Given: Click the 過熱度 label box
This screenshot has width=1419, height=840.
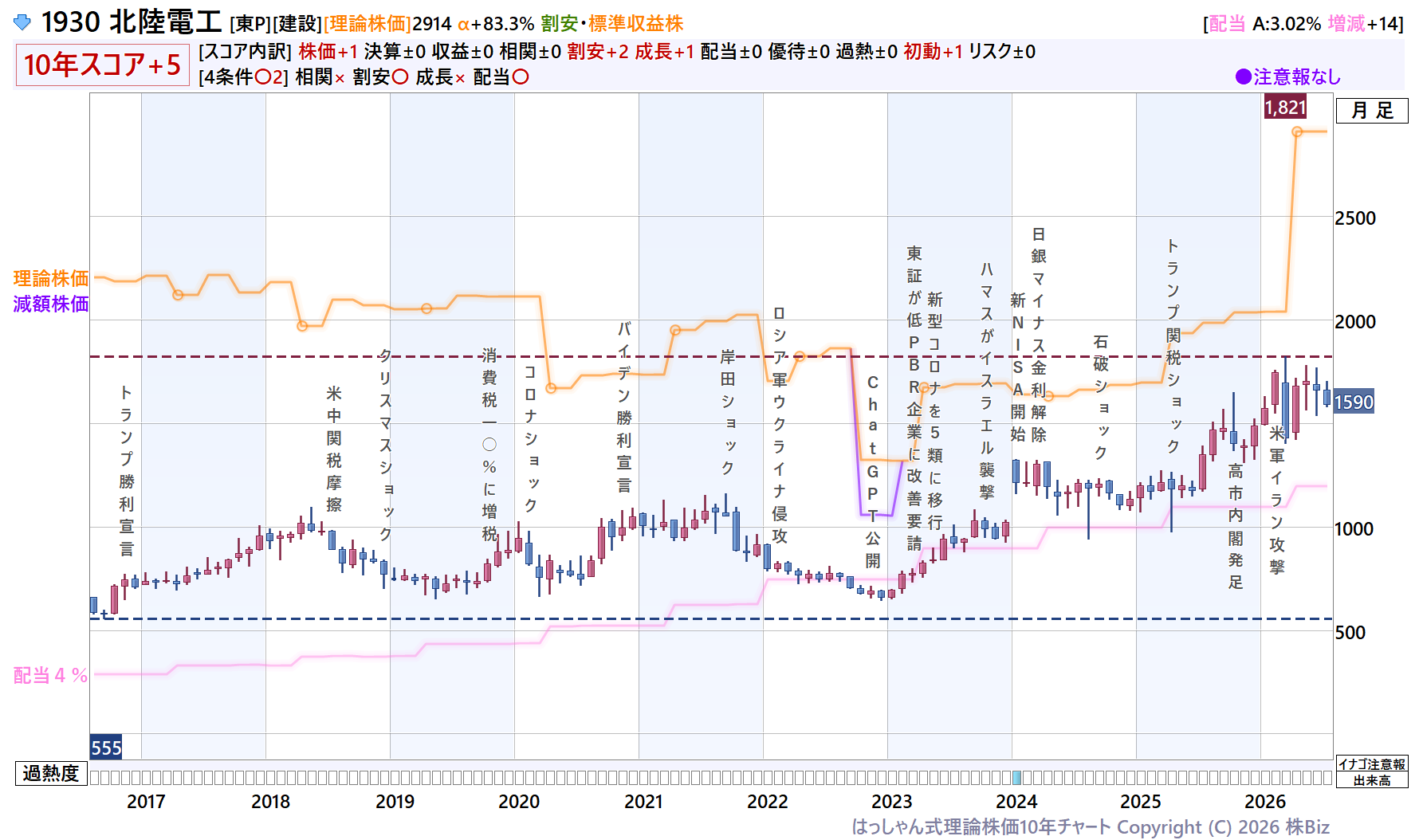Looking at the screenshot, I should (51, 773).
